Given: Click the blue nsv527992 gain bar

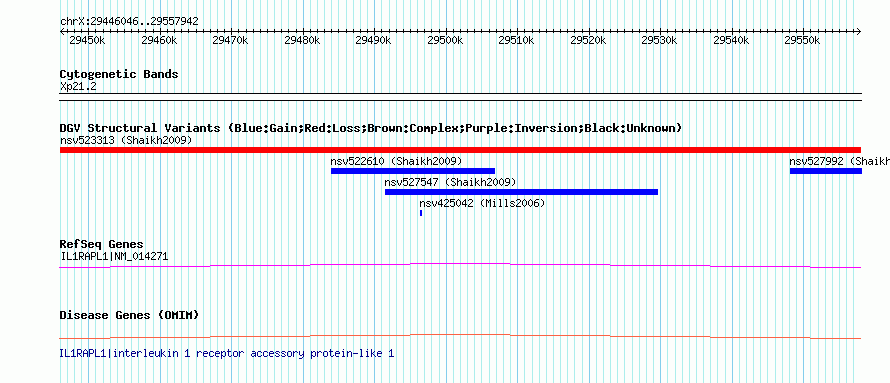Looking at the screenshot, I should pos(825,171).
